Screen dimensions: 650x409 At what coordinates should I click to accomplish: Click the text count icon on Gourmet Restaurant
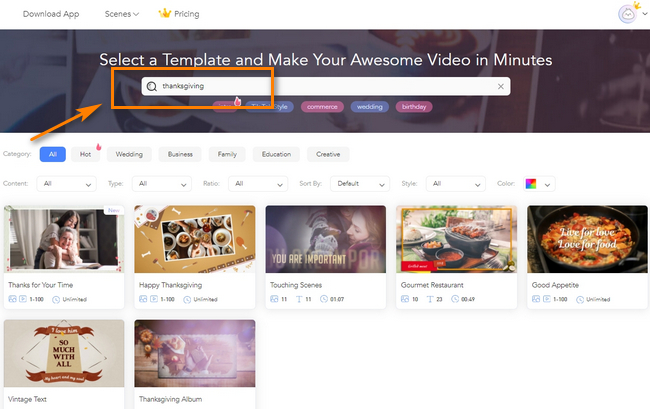point(430,299)
